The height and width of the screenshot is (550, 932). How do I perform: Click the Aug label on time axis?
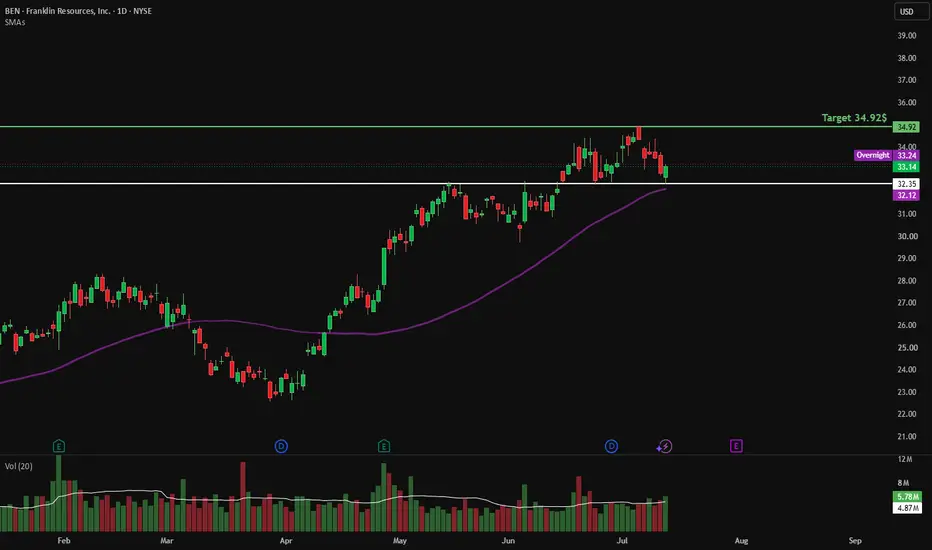pyautogui.click(x=741, y=540)
